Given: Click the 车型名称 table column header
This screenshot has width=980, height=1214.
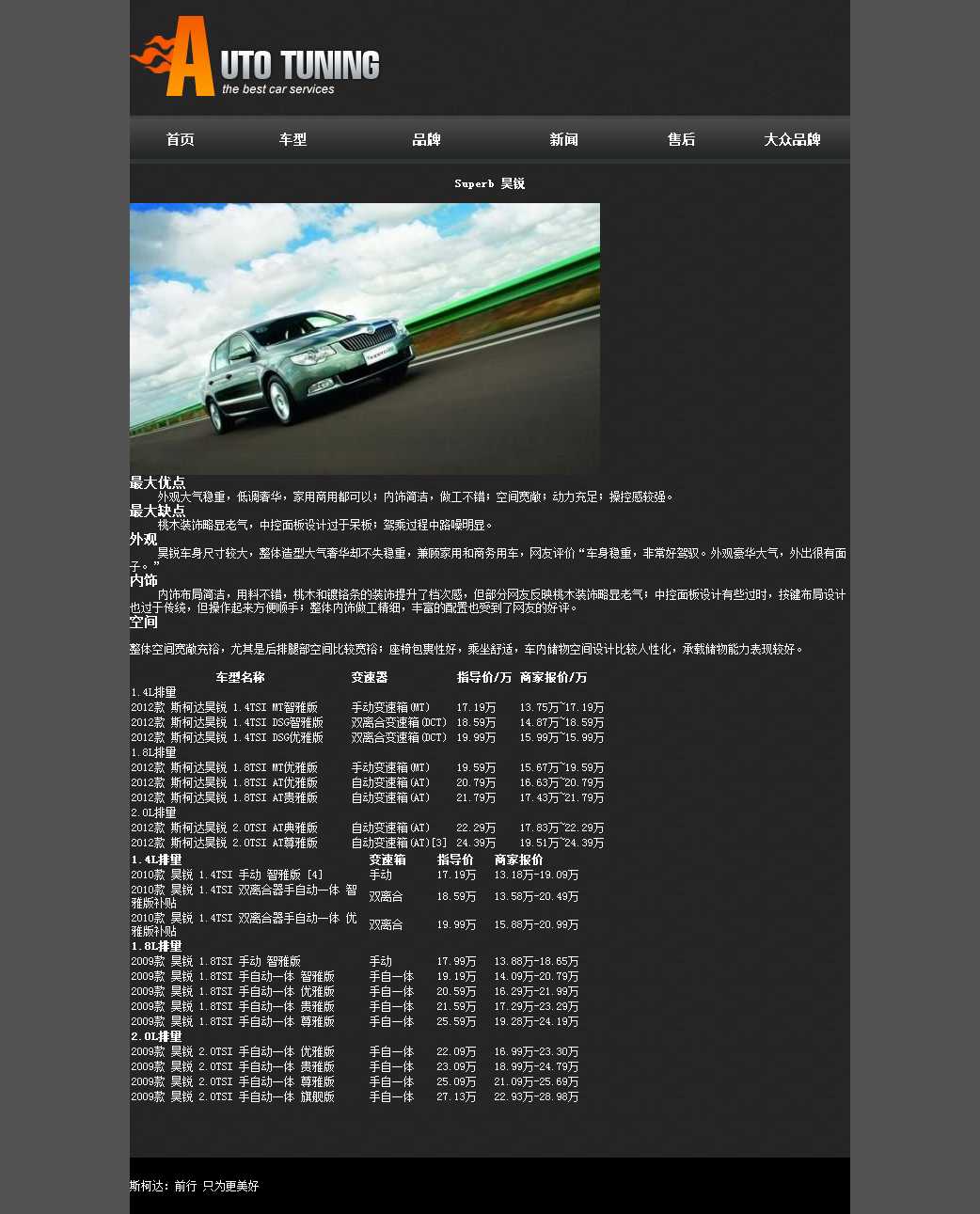Looking at the screenshot, I should pos(240,677).
